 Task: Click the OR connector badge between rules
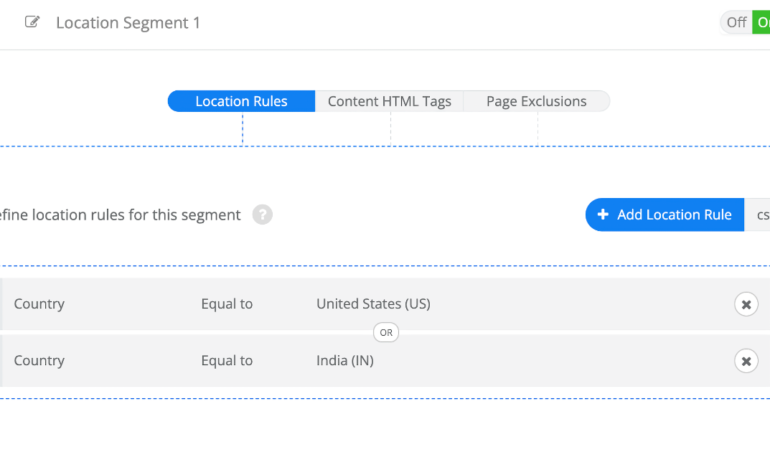click(x=386, y=332)
